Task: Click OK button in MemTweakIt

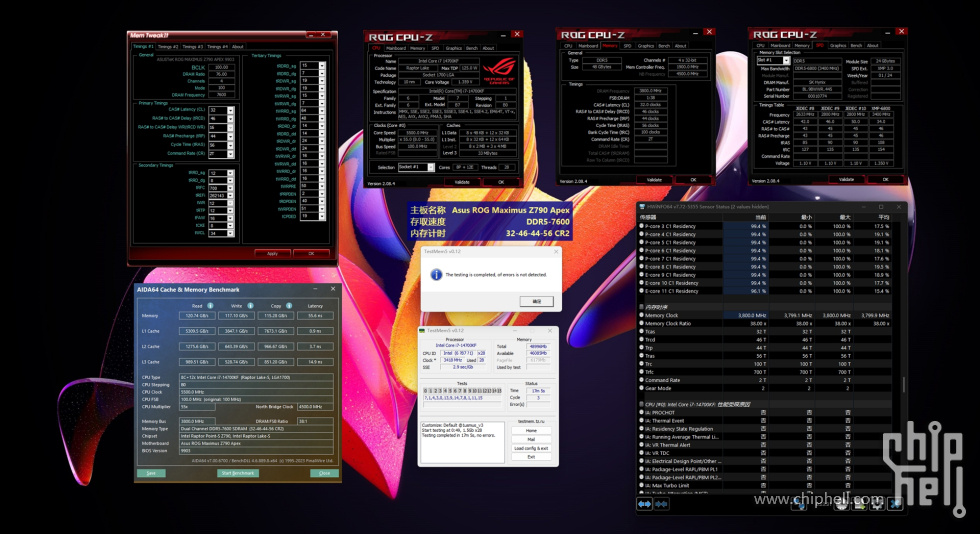Action: (311, 253)
